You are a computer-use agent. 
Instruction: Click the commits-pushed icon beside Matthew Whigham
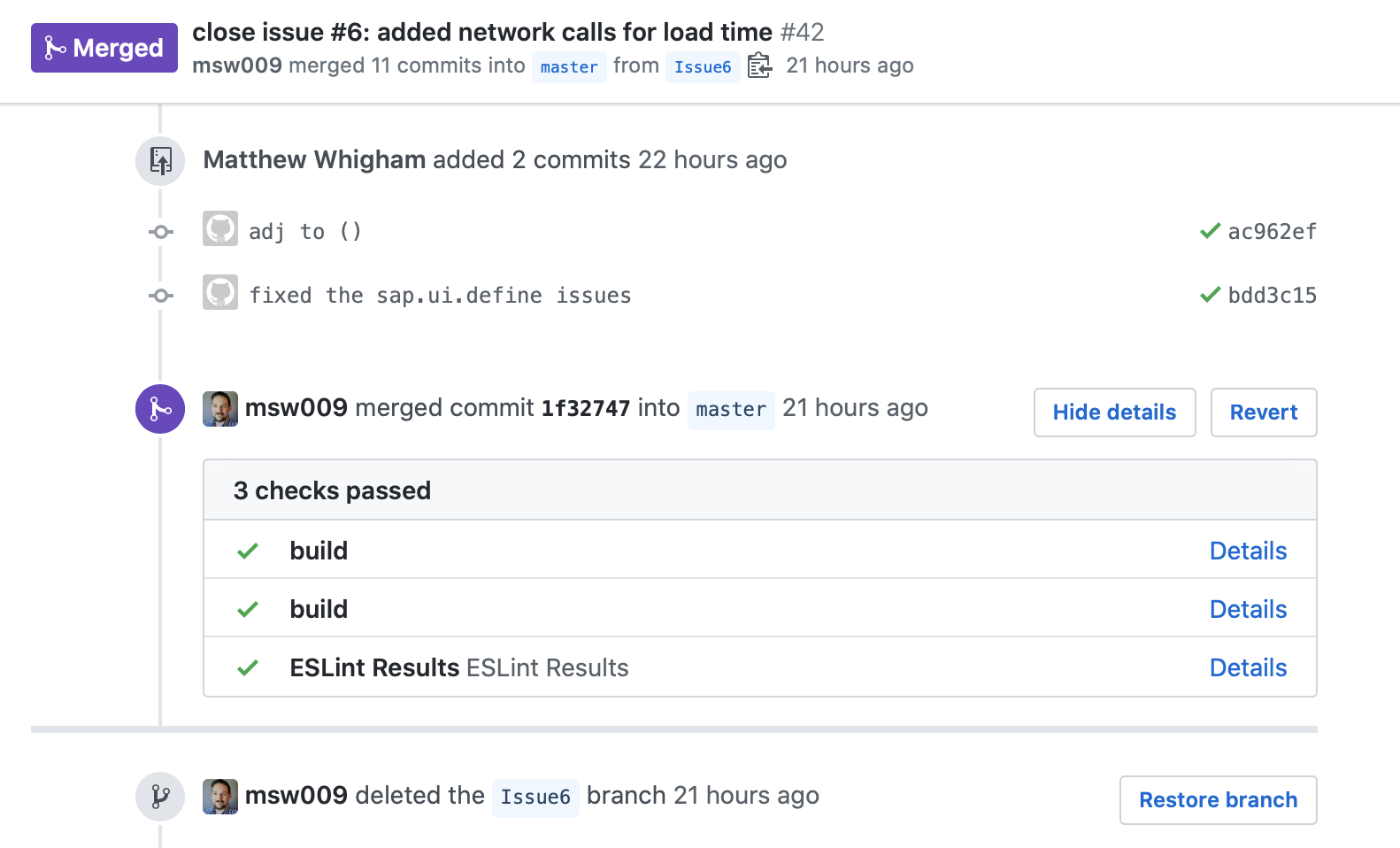point(160,161)
